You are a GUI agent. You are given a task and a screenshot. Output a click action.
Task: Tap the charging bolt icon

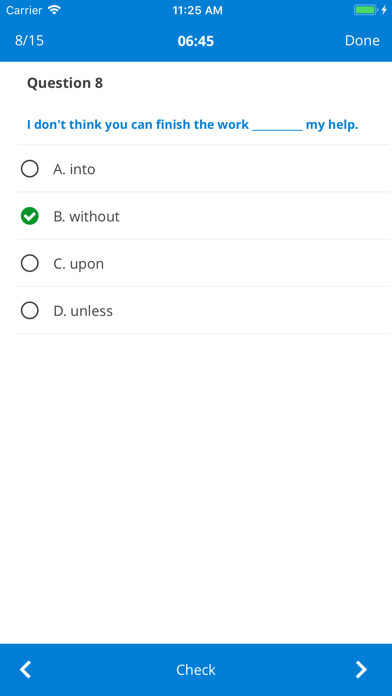[384, 10]
